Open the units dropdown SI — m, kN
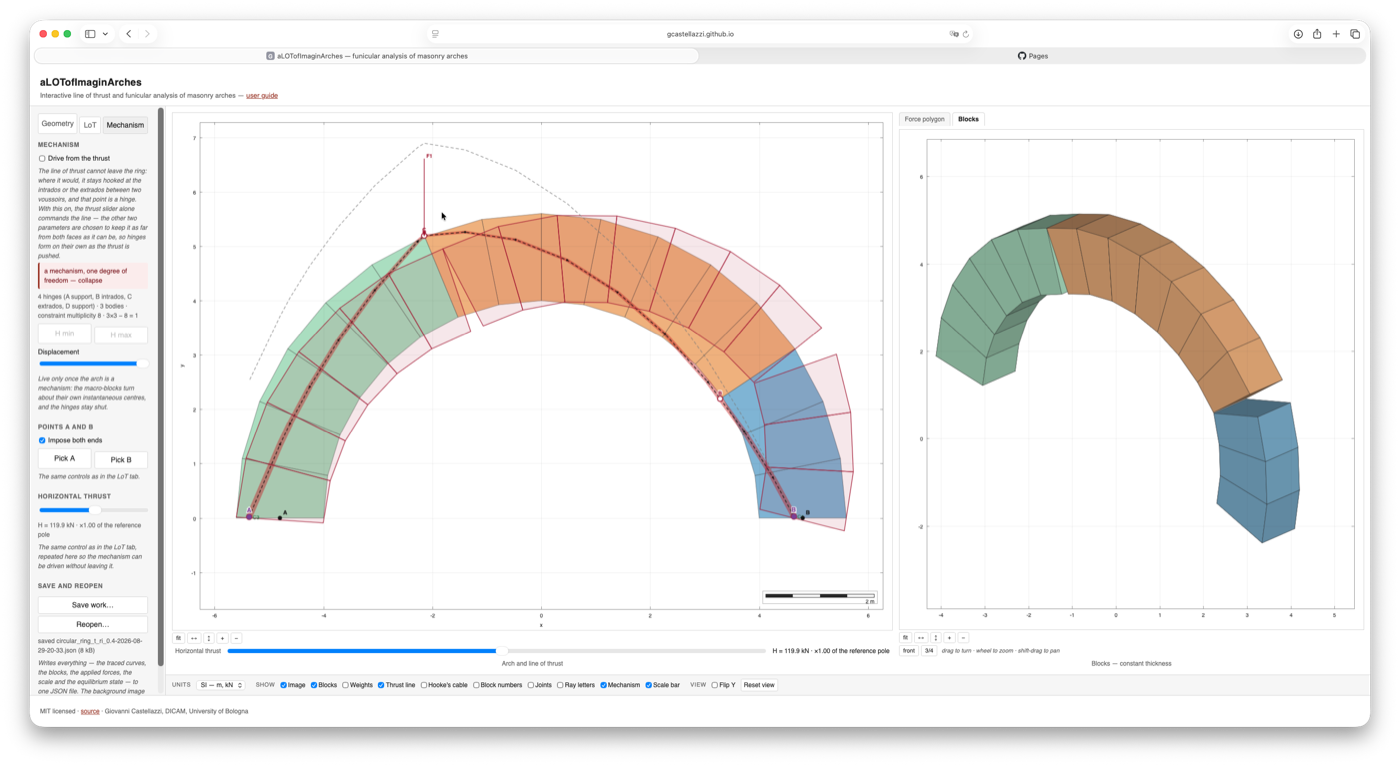 pos(221,685)
